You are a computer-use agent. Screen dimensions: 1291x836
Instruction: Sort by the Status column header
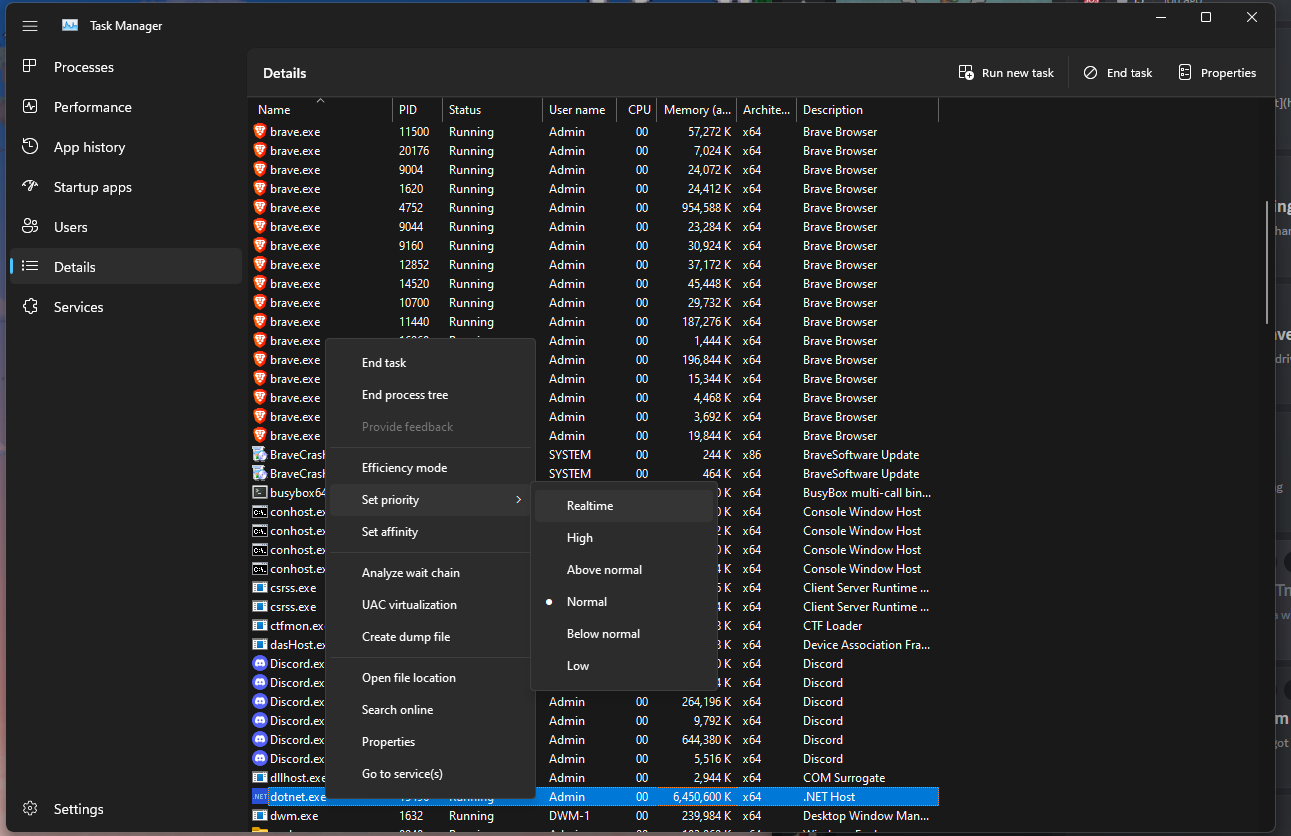[492, 110]
